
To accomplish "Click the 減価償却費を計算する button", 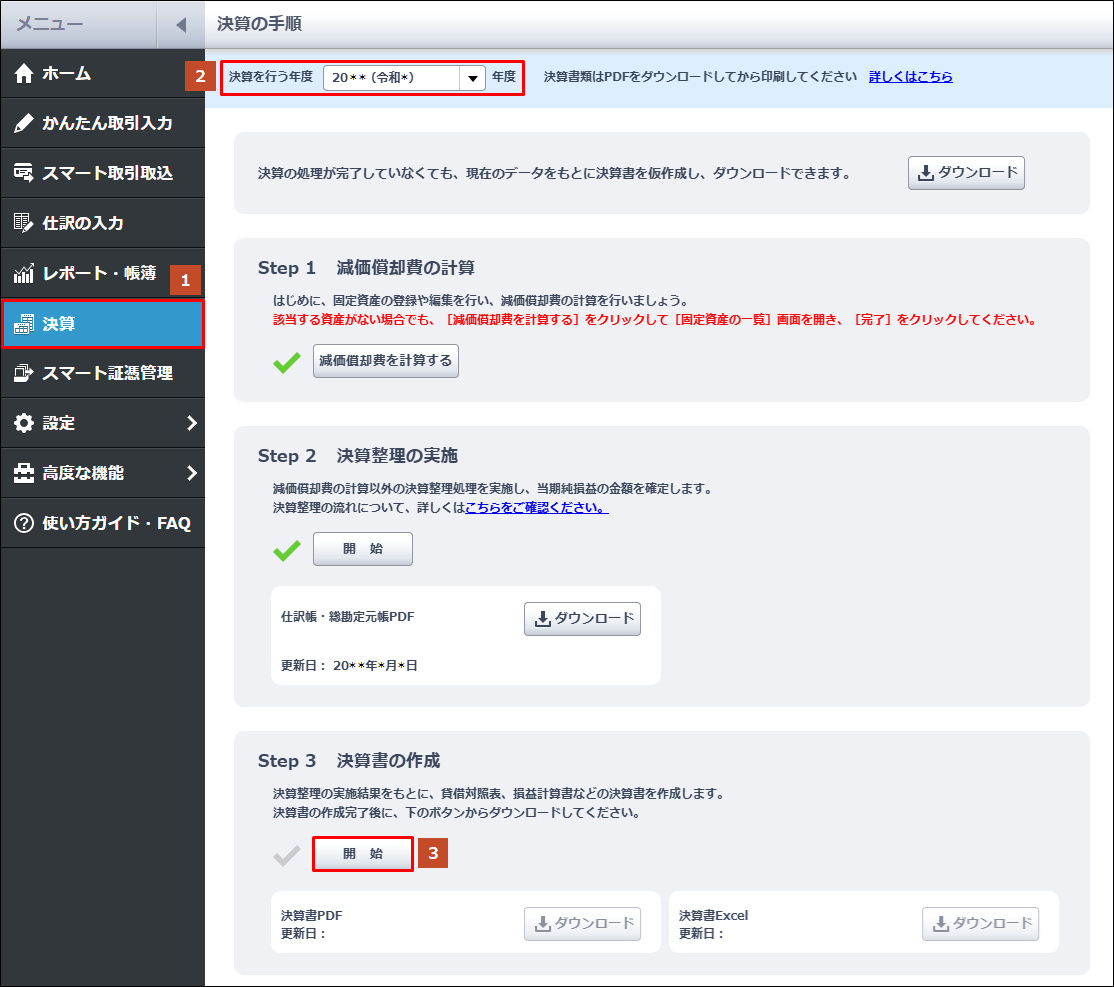I will click(x=385, y=360).
